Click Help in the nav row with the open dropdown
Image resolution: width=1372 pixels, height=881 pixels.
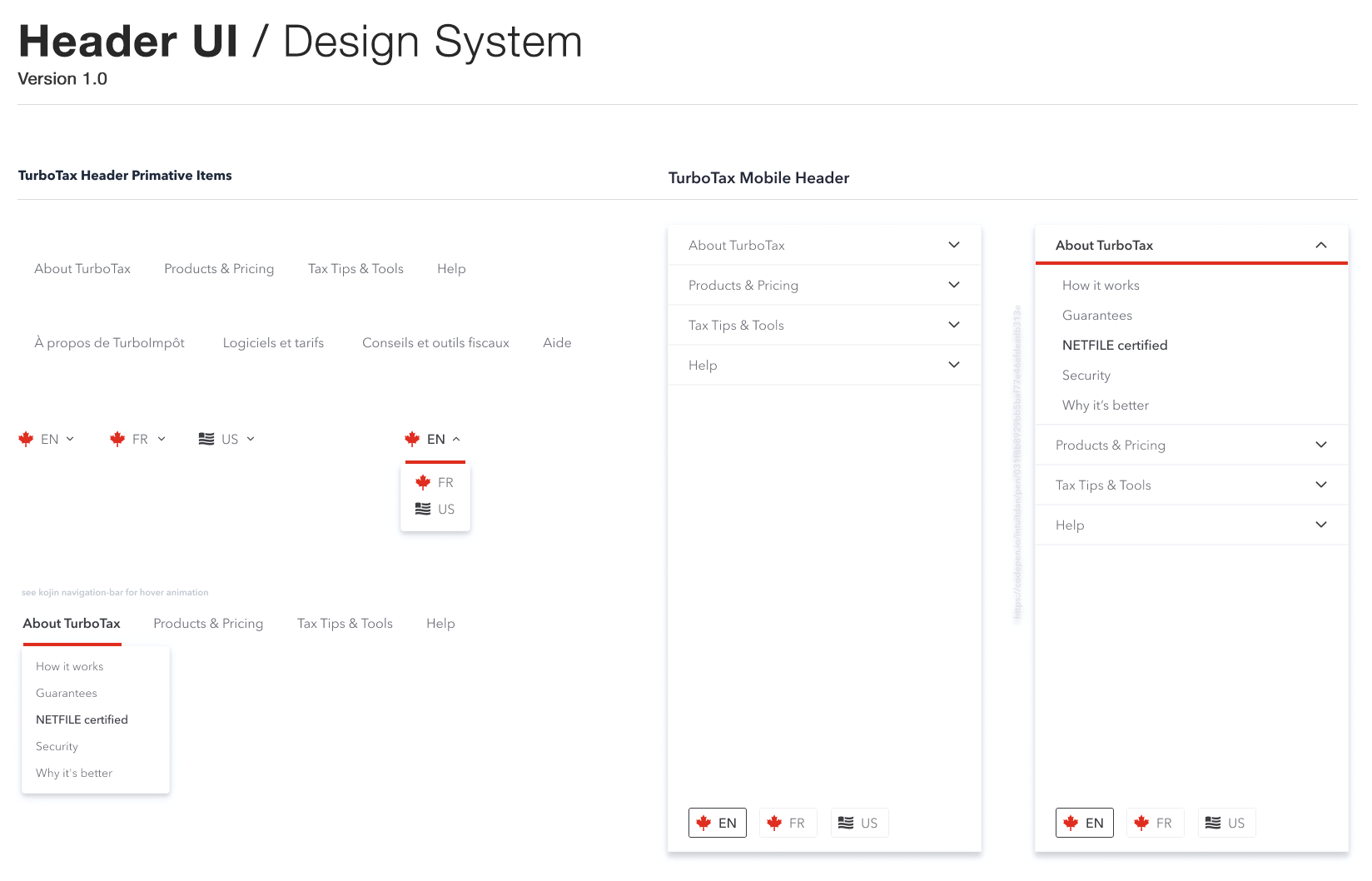[440, 624]
